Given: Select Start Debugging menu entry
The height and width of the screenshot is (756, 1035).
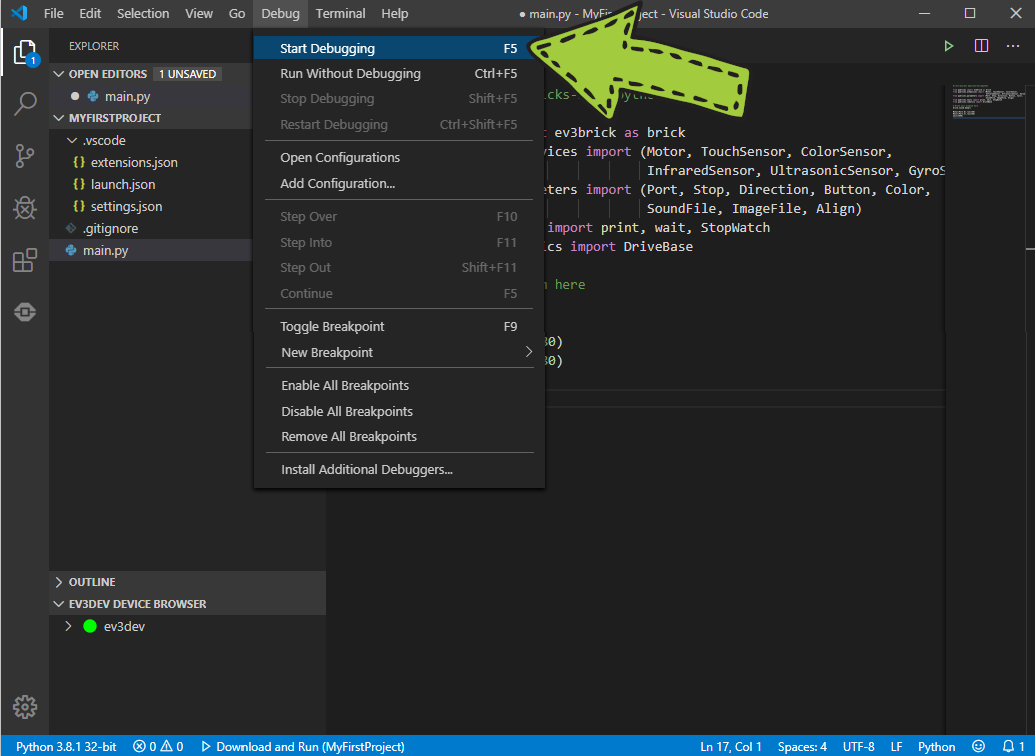Looking at the screenshot, I should click(399, 48).
